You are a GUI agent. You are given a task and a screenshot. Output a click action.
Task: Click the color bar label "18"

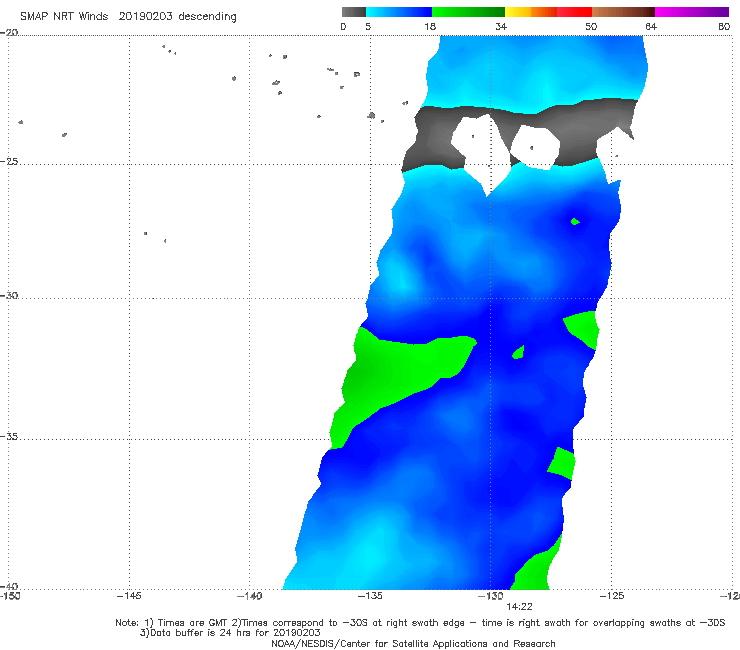tap(430, 27)
